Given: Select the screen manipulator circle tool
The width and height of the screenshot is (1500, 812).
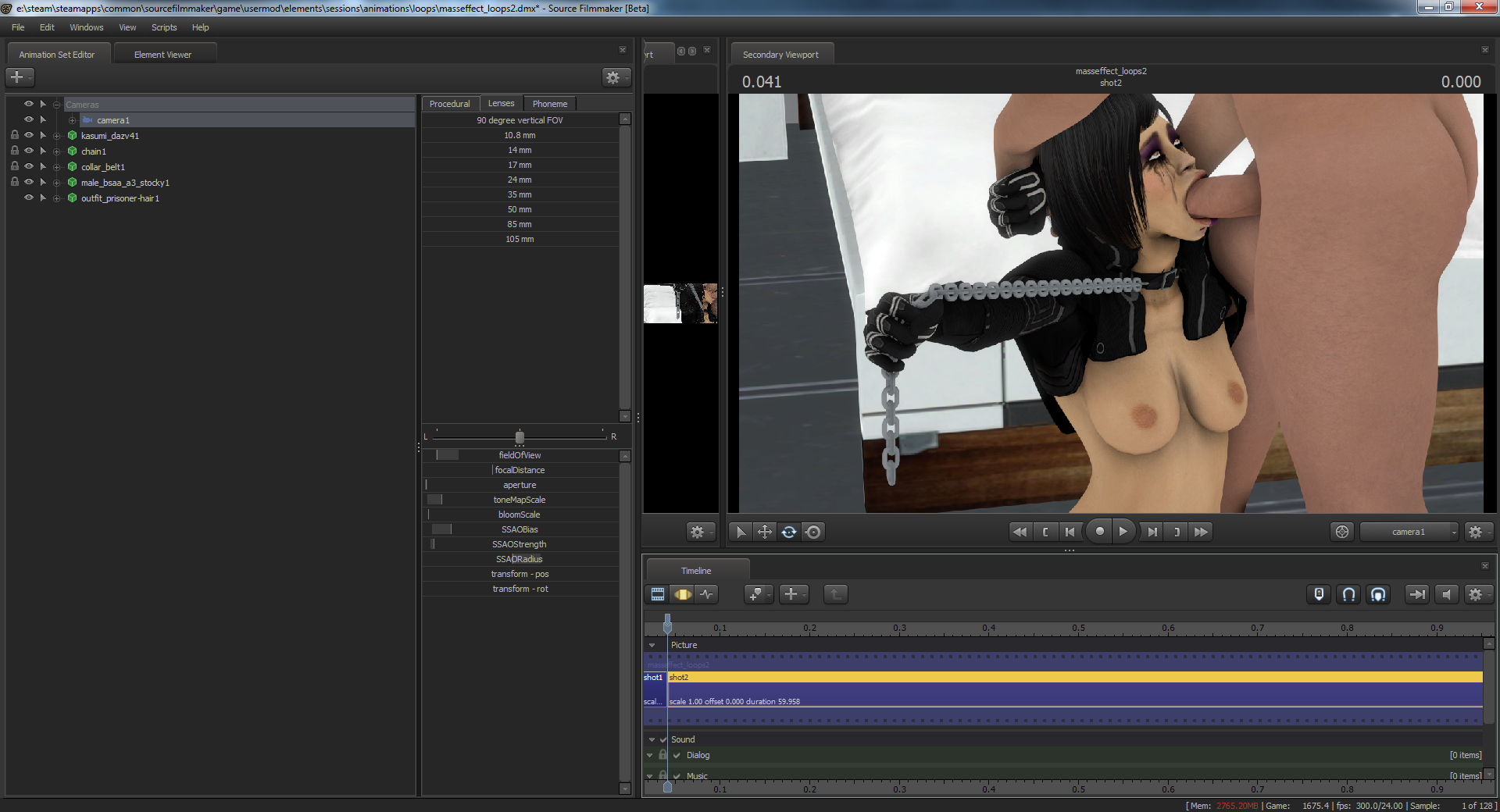Looking at the screenshot, I should (x=813, y=532).
